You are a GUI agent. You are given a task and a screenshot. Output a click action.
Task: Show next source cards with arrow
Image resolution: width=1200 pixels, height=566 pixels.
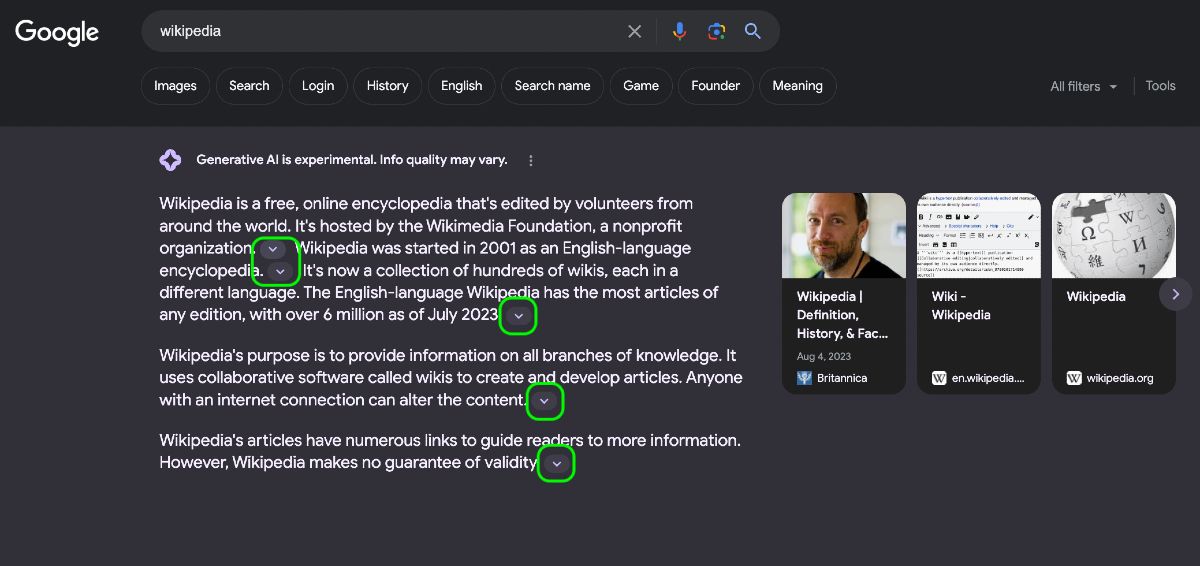(x=1176, y=294)
